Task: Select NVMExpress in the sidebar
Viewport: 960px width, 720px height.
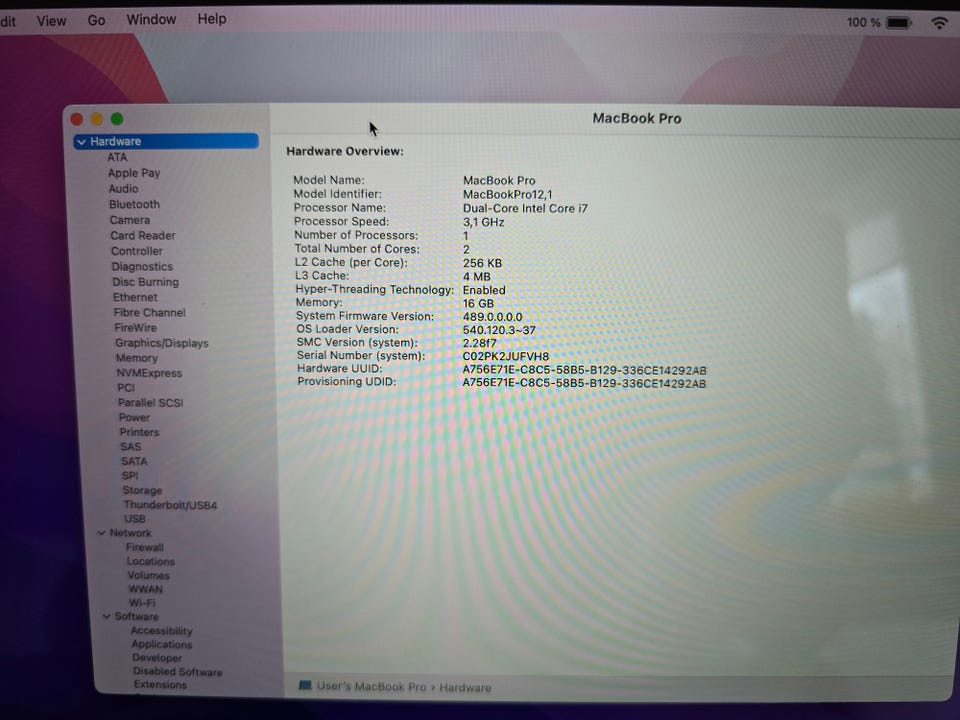Action: pos(149,373)
